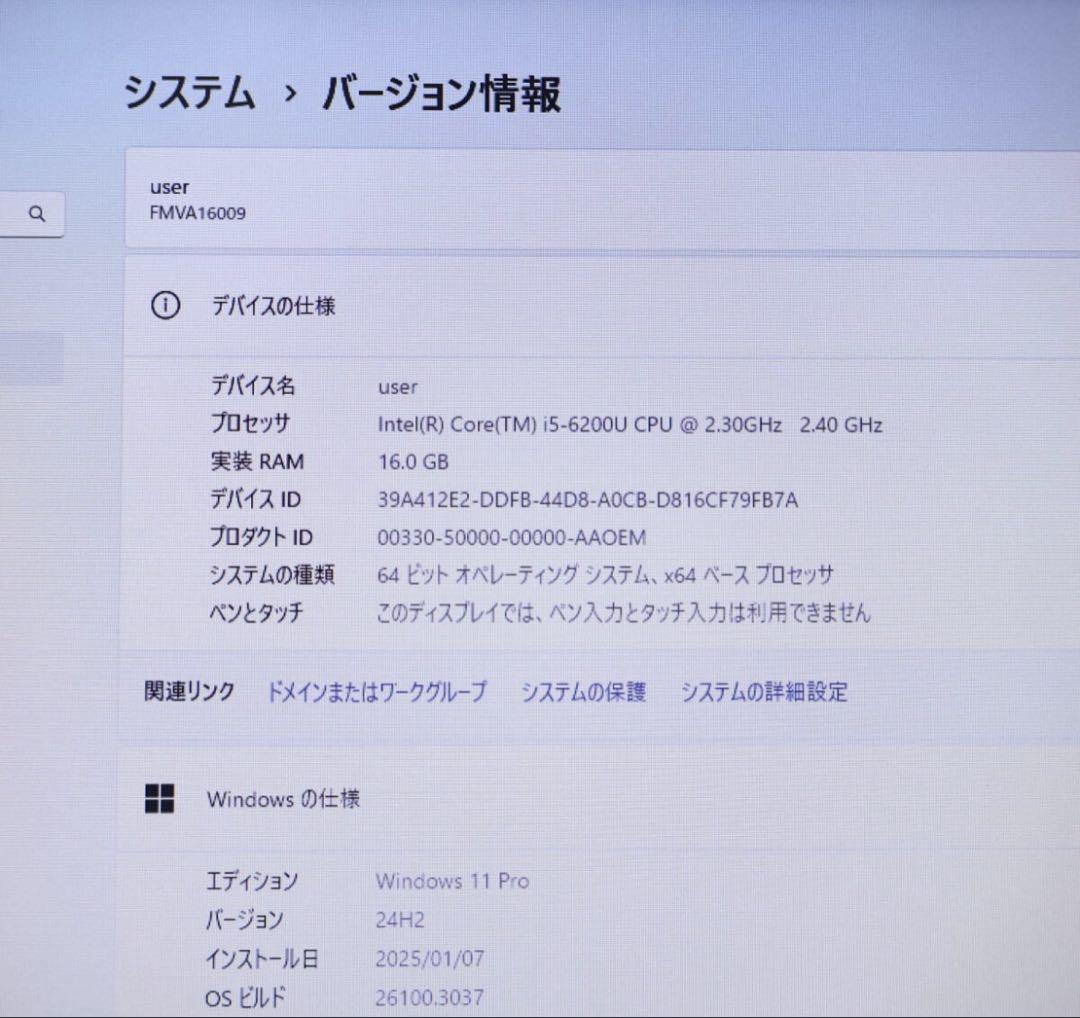1080x1018 pixels.
Task: Click the OS ビルド label
Action: 245,997
